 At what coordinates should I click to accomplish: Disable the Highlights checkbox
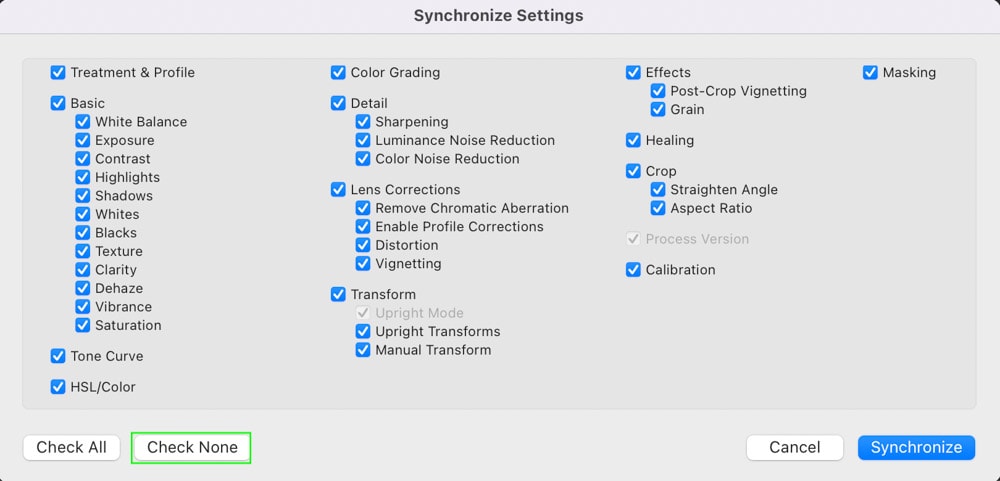coord(83,178)
